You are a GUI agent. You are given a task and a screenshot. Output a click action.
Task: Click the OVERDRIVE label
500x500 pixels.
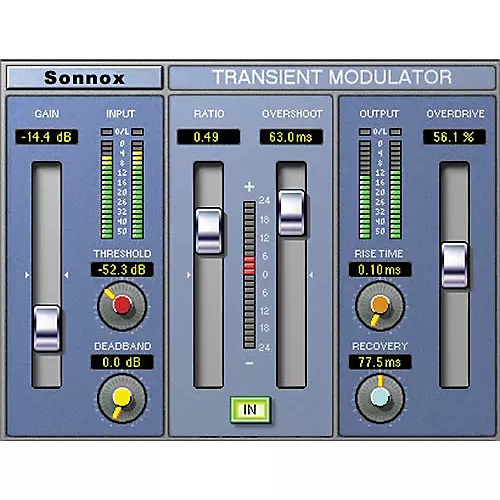click(455, 114)
